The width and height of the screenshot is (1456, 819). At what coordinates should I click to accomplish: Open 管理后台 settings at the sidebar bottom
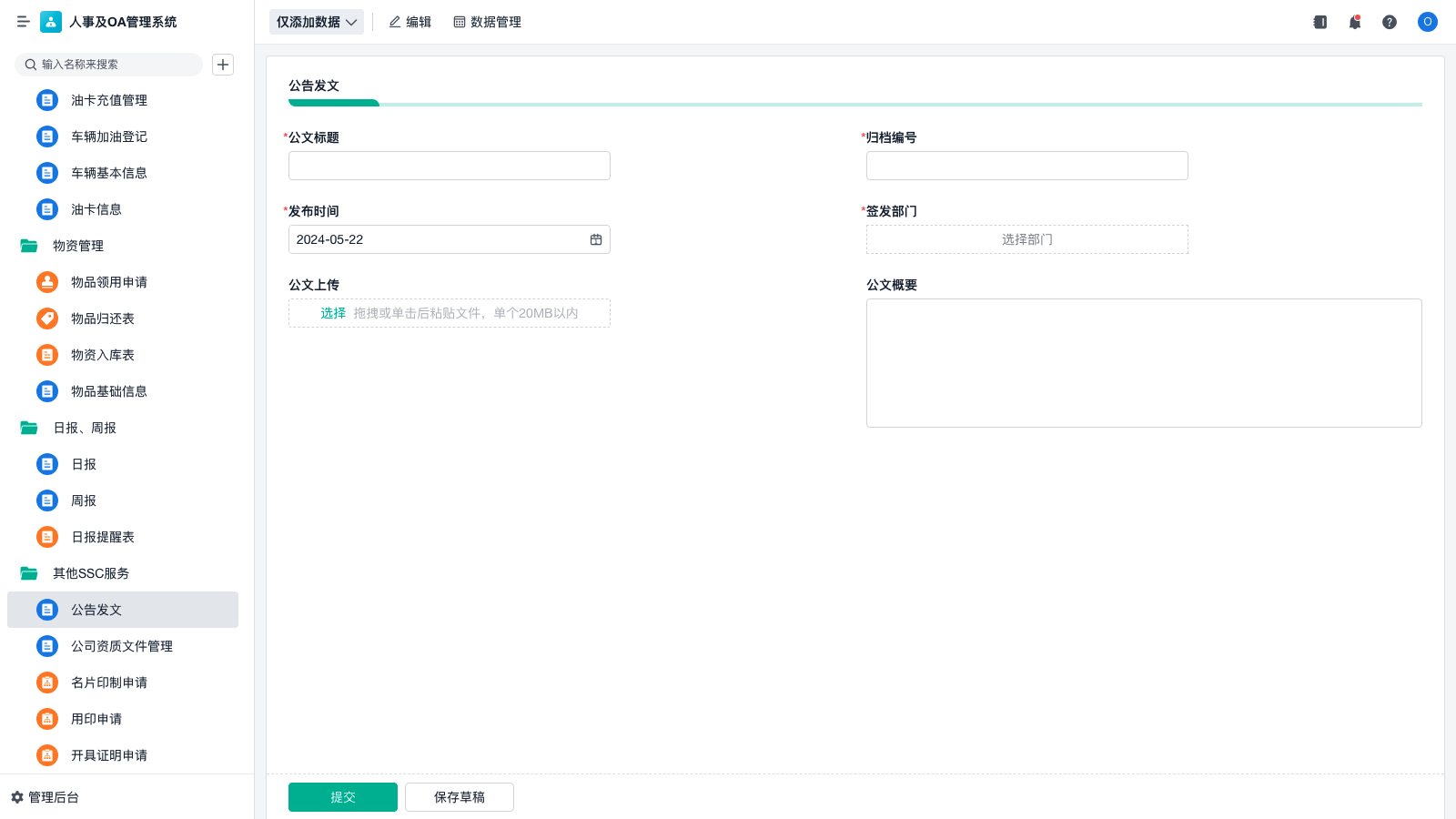coord(45,797)
